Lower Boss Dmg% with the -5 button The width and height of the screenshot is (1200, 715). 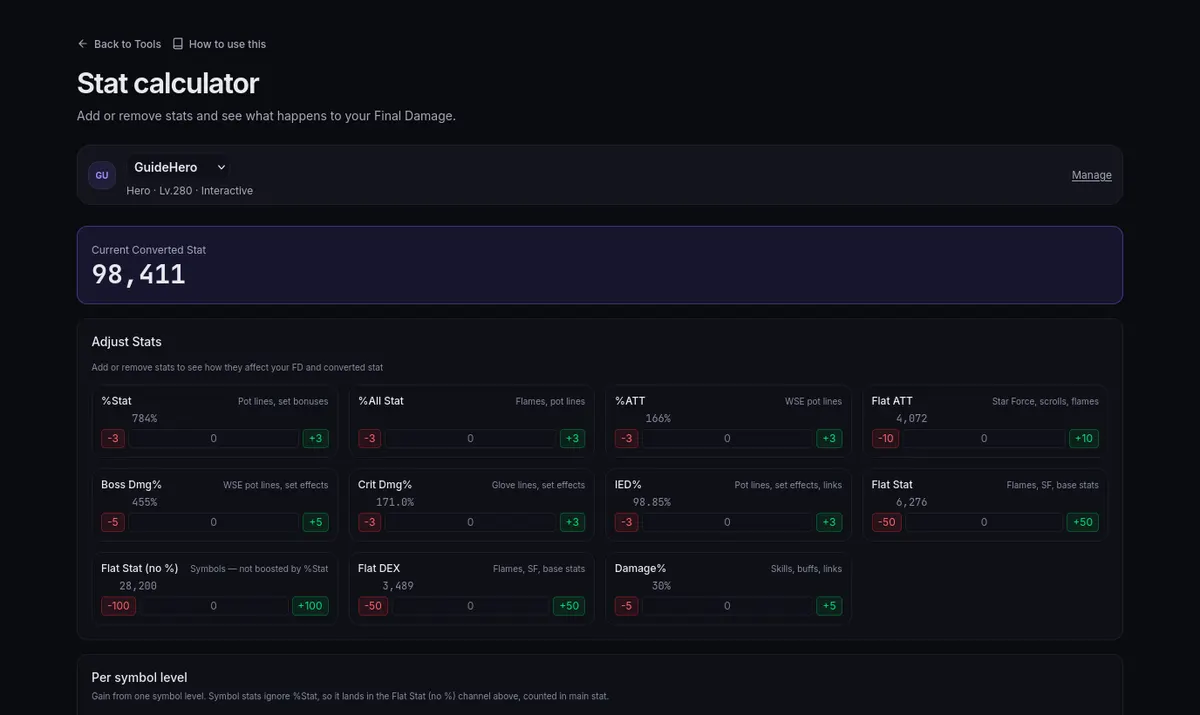tap(114, 522)
